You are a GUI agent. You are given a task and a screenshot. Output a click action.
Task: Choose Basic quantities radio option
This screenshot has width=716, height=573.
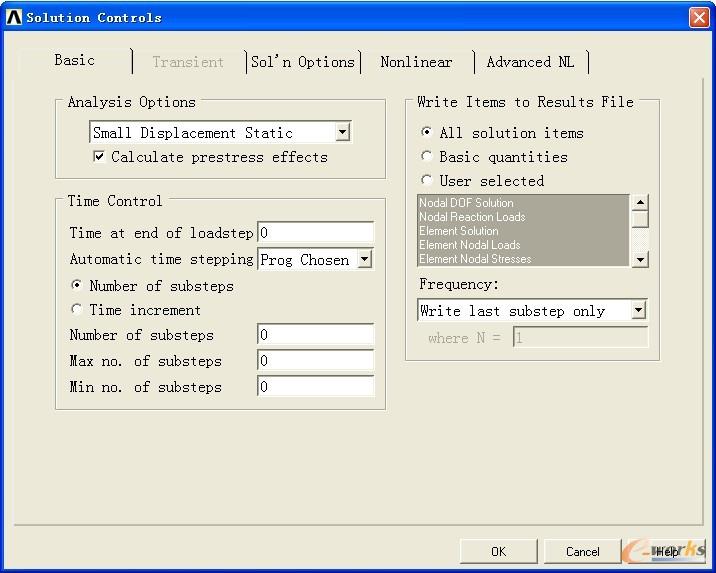[427, 156]
